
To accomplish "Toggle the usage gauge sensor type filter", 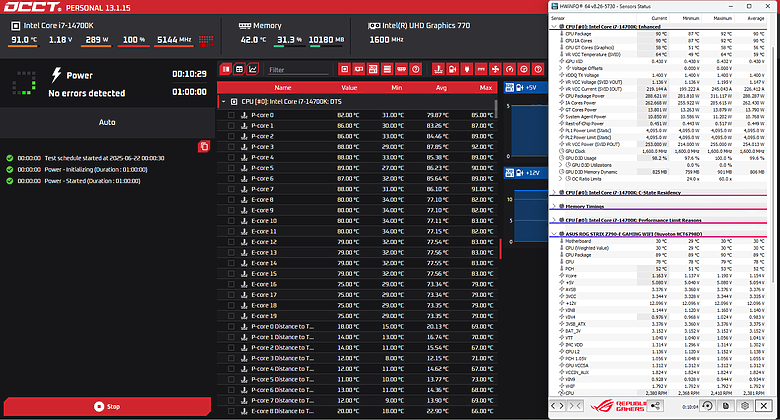I will click(509, 69).
